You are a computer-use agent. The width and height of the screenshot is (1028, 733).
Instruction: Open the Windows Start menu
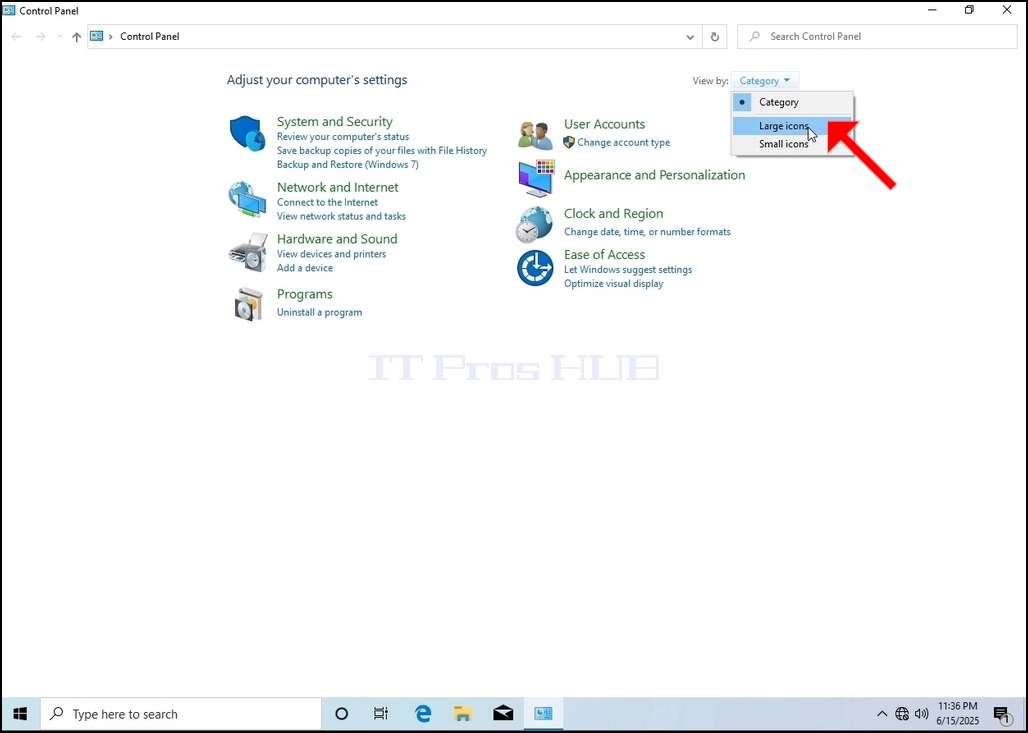[x=20, y=714]
